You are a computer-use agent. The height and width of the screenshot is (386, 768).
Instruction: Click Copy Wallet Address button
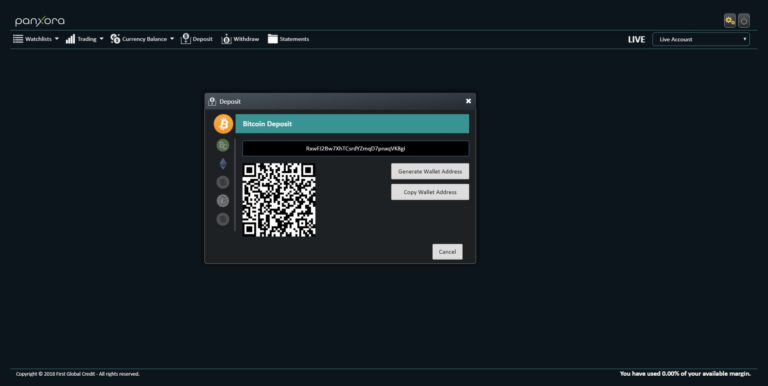[x=430, y=192]
